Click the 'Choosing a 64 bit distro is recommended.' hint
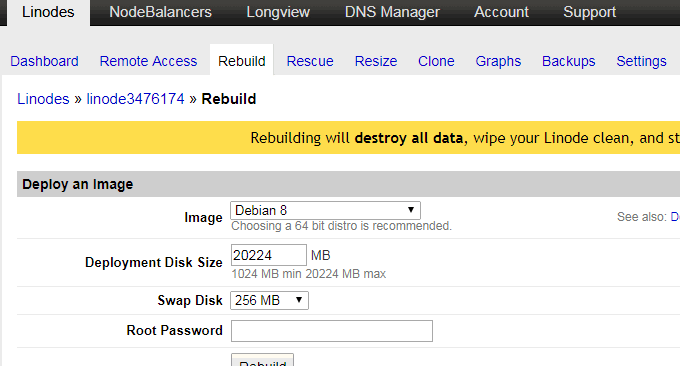Screen dimensions: 680x366 [342, 226]
